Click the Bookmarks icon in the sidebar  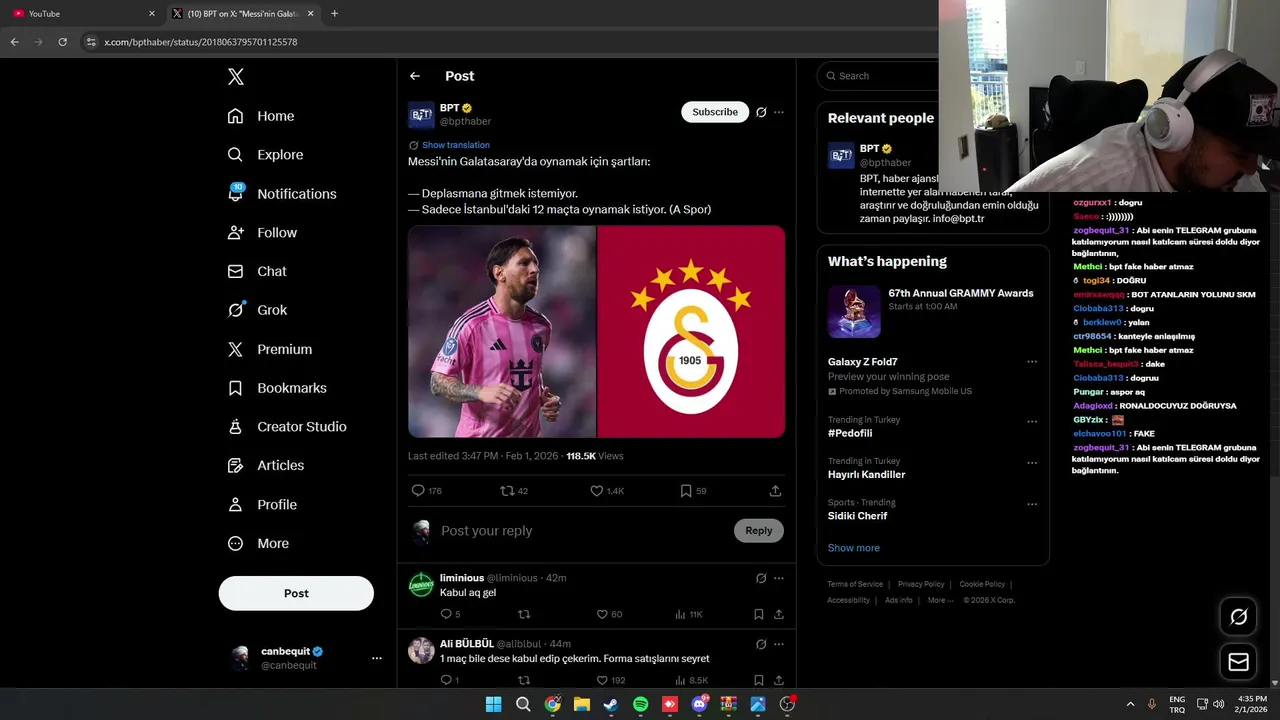point(235,388)
